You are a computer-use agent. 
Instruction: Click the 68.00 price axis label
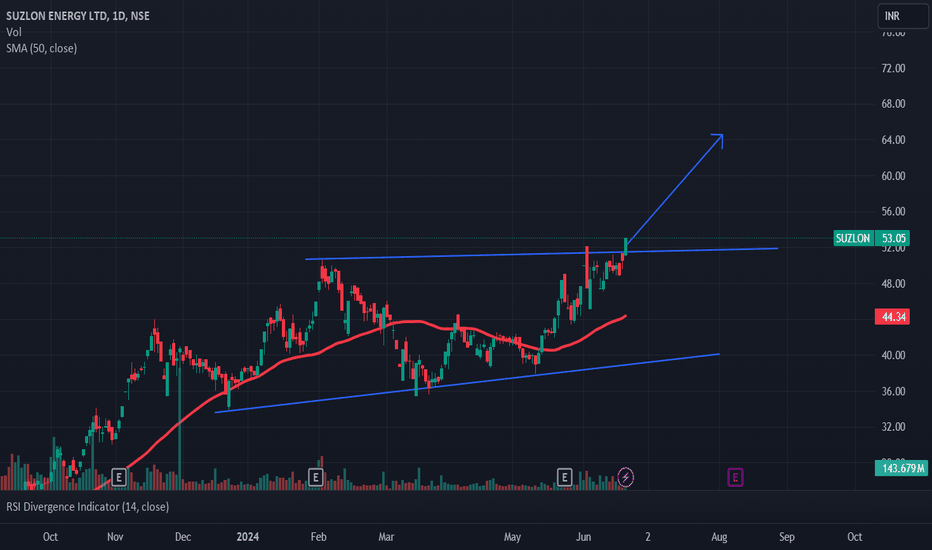pyautogui.click(x=893, y=104)
